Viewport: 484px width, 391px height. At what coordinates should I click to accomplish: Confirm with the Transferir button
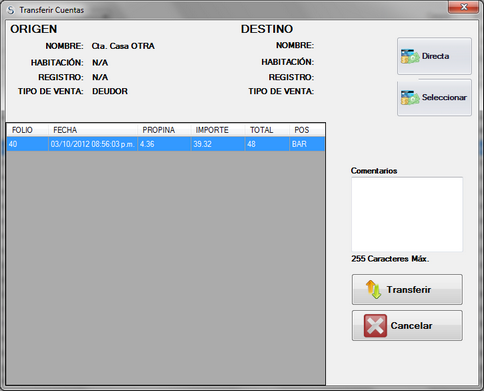point(407,289)
